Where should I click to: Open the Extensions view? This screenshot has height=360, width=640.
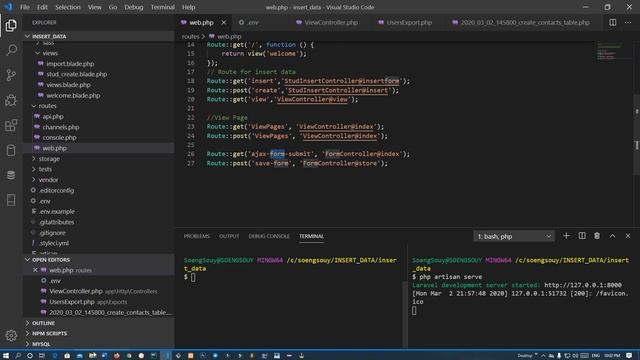coord(11,125)
